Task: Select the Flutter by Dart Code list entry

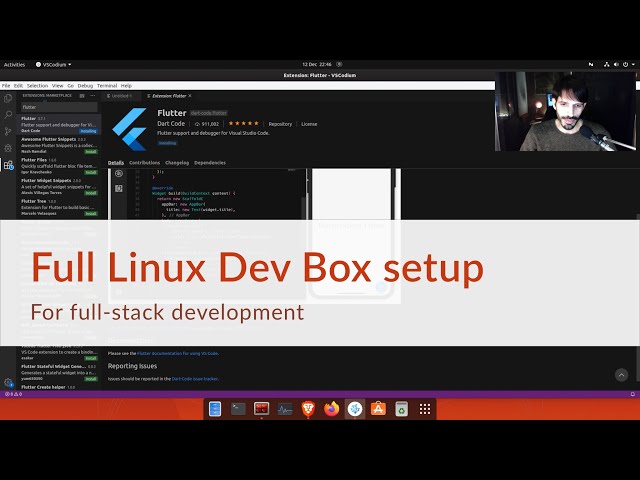Action: point(59,124)
